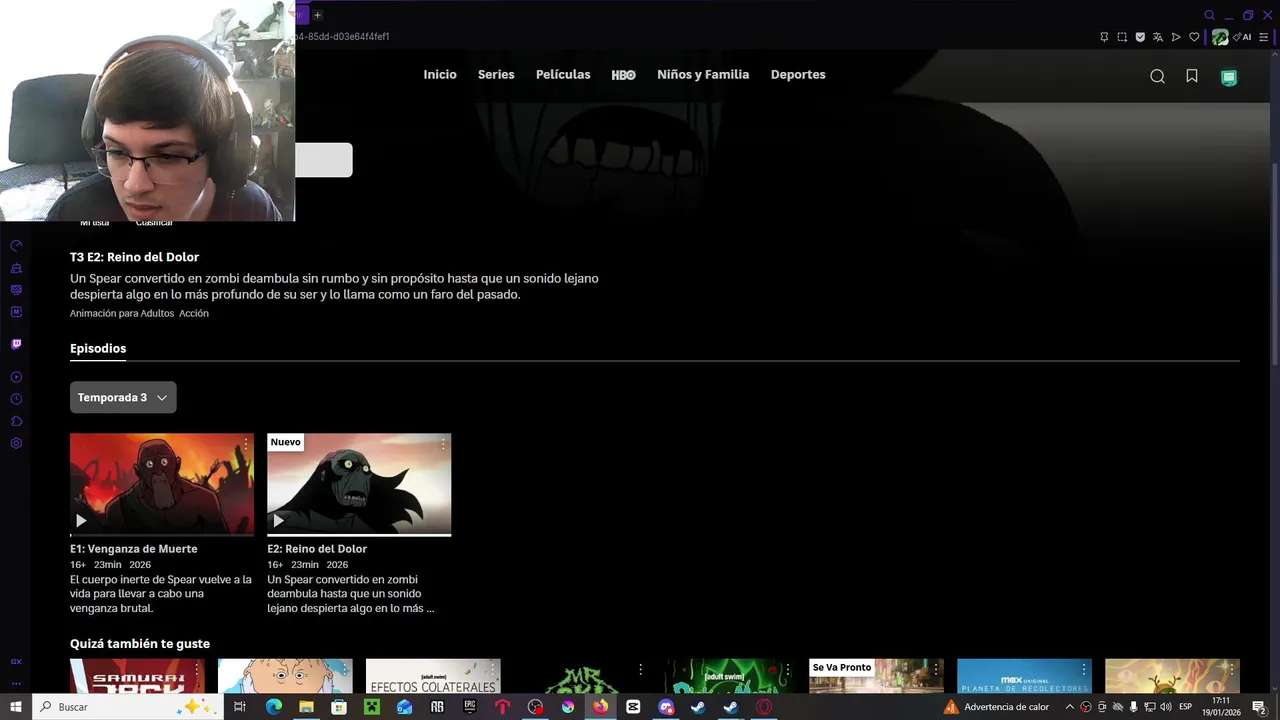1280x720 pixels.
Task: Show hidden system tray icons chevron
Action: pos(1069,707)
